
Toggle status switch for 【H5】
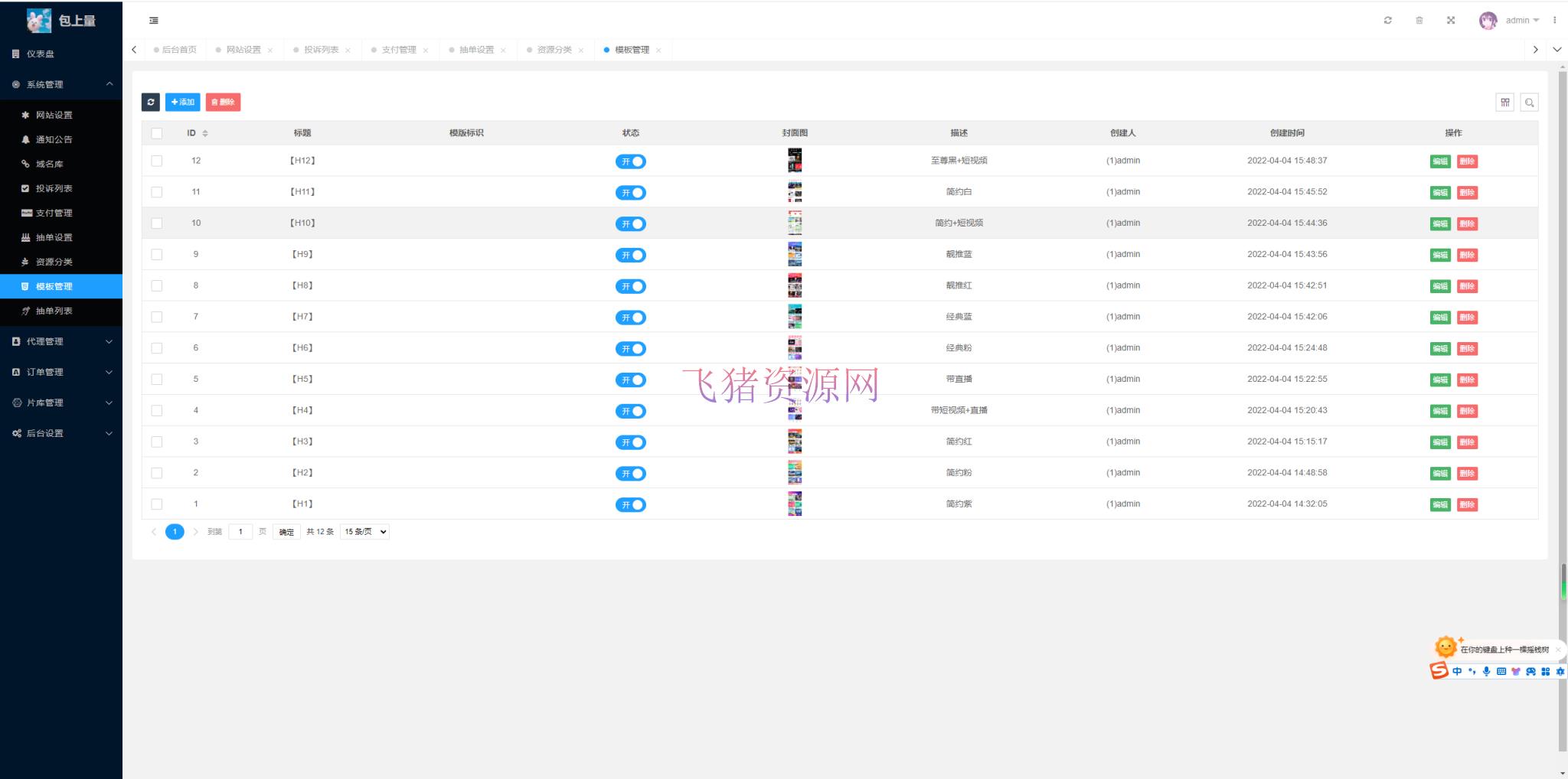click(631, 380)
